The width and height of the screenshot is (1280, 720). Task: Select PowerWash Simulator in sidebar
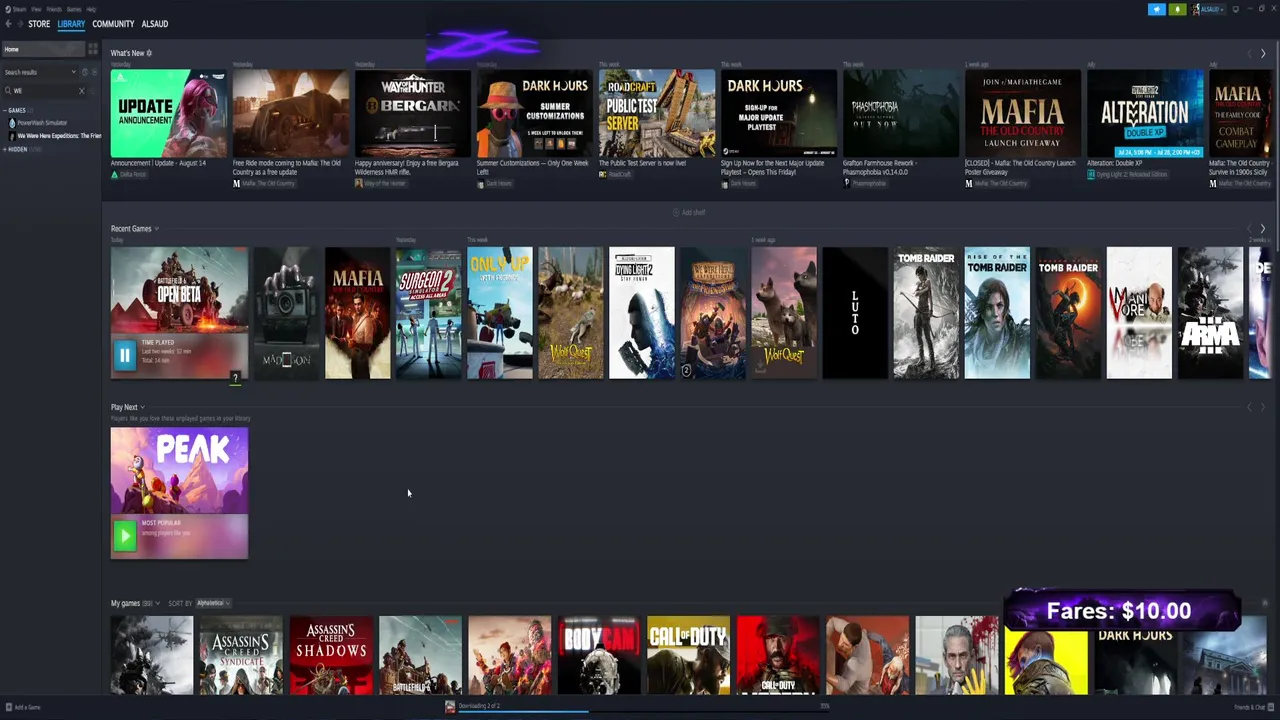tap(42, 123)
